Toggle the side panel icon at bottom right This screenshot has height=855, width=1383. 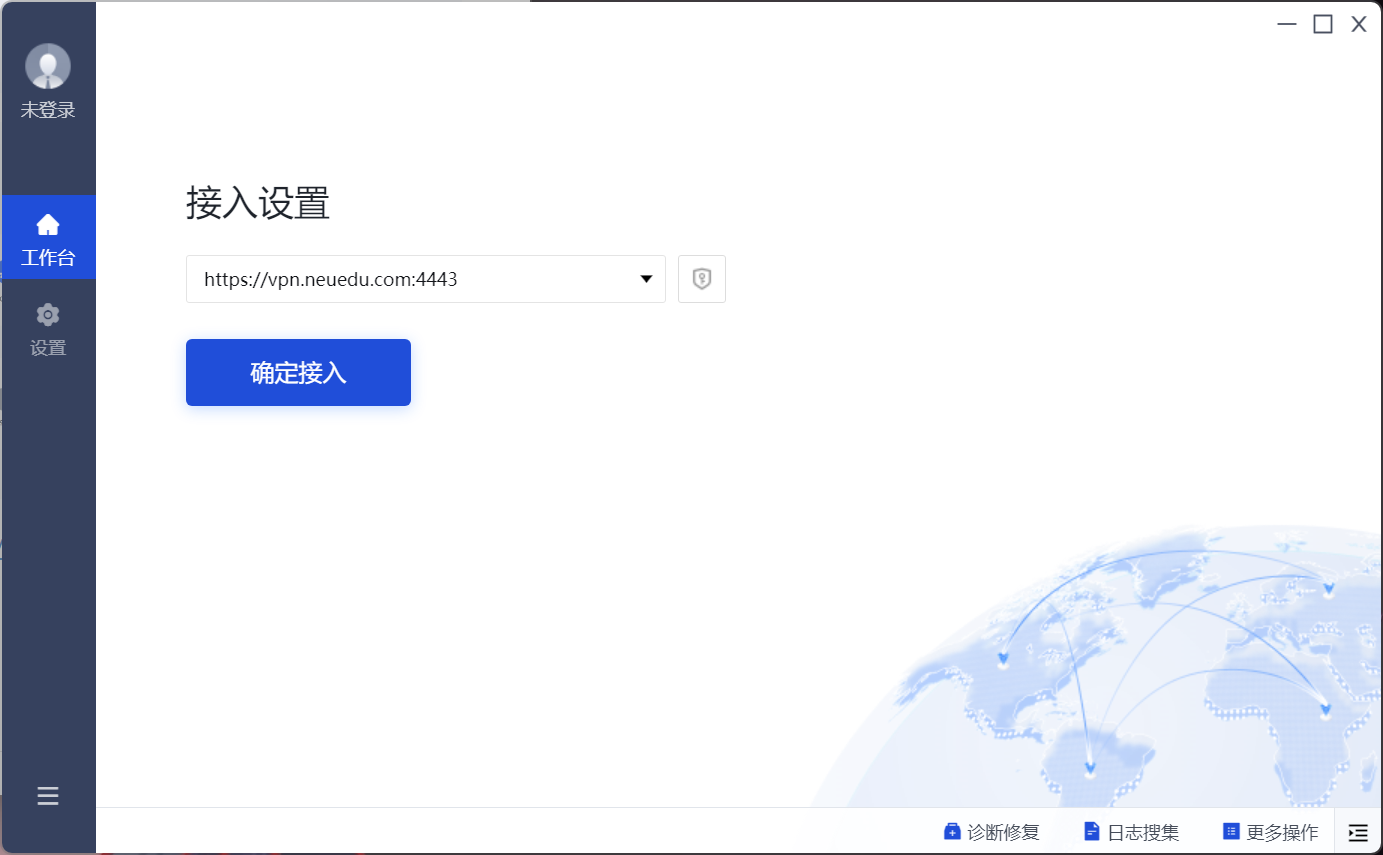(1358, 832)
